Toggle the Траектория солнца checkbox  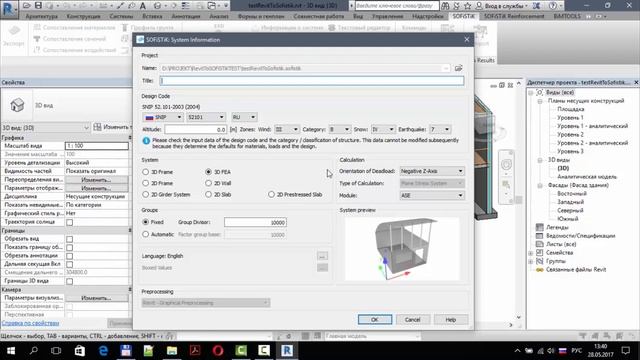coord(70,222)
